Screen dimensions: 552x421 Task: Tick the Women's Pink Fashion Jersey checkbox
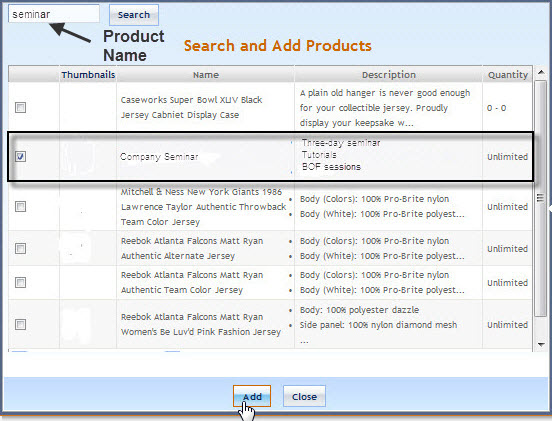[x=20, y=324]
